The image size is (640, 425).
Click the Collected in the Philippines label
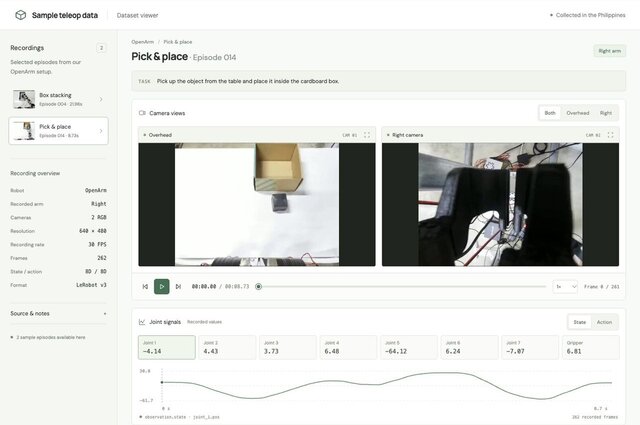590,15
